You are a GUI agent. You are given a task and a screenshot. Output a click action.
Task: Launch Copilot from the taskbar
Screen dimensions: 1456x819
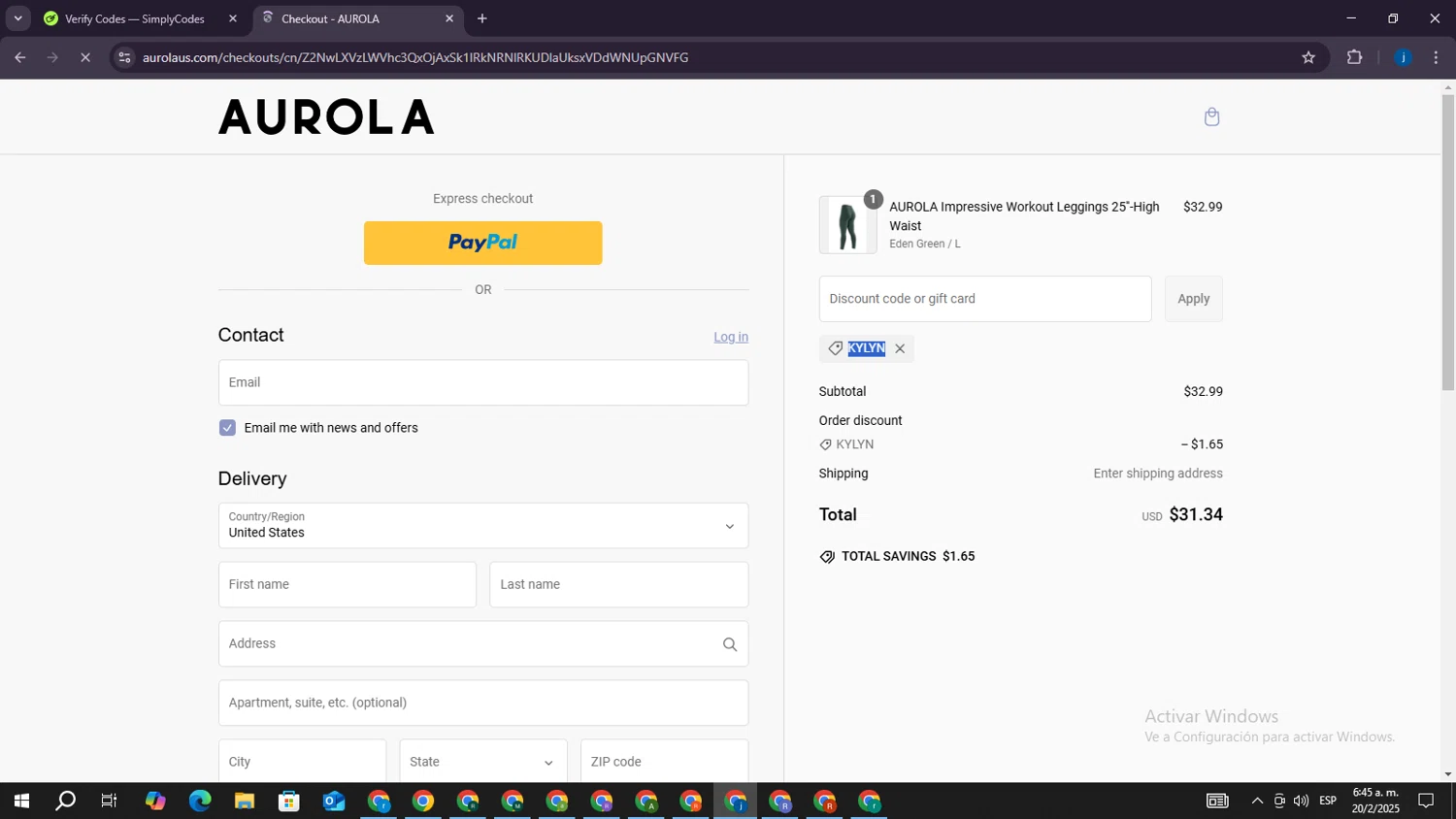pyautogui.click(x=155, y=801)
